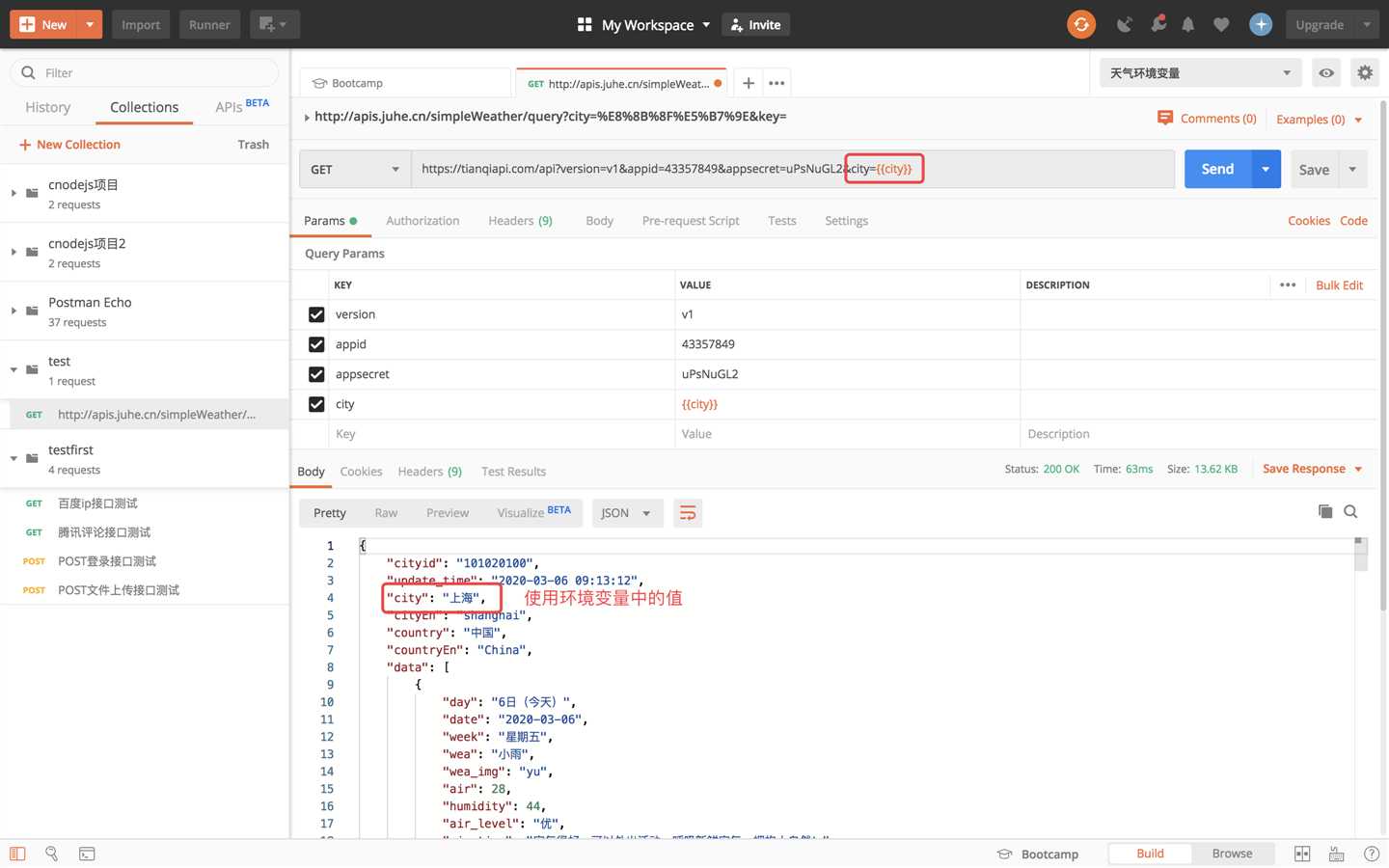Open the Postman console icon
Screen dimensions: 1389x868
coord(87,854)
